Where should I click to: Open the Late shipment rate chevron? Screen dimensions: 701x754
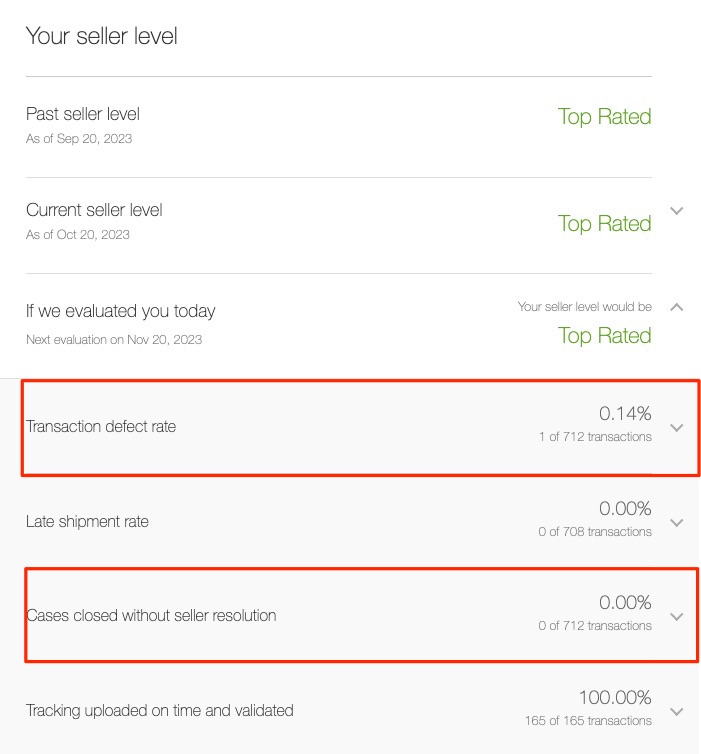[677, 522]
